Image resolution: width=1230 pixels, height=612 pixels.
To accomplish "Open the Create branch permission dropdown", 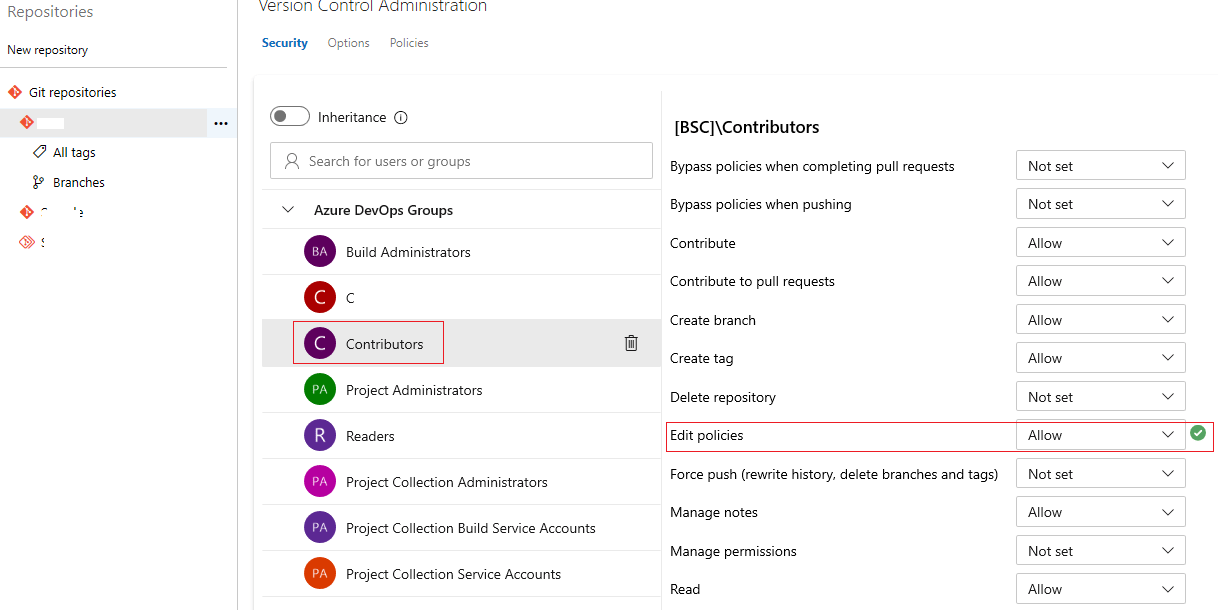I will coord(1101,320).
